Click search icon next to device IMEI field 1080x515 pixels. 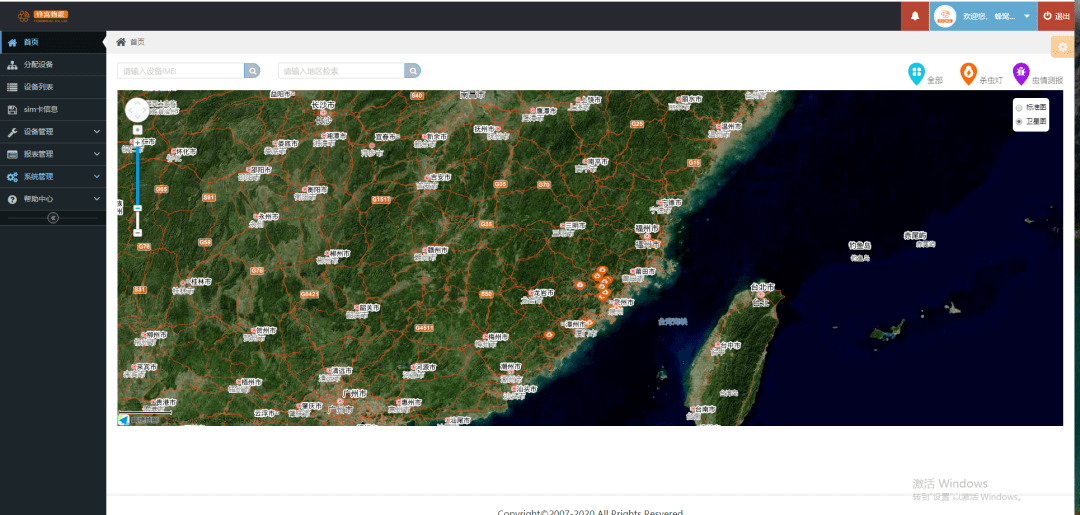[253, 71]
